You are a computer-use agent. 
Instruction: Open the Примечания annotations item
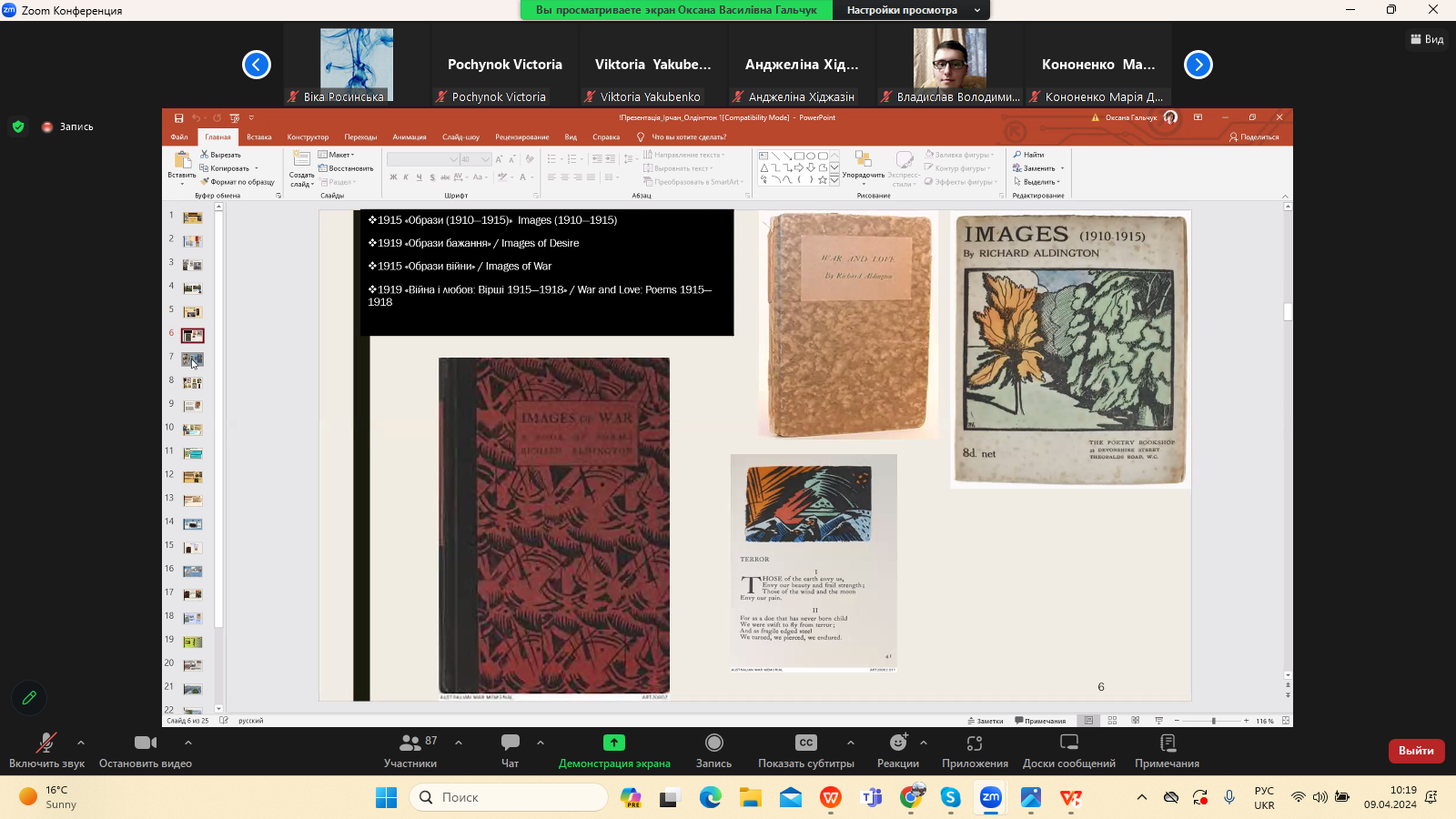click(1167, 743)
